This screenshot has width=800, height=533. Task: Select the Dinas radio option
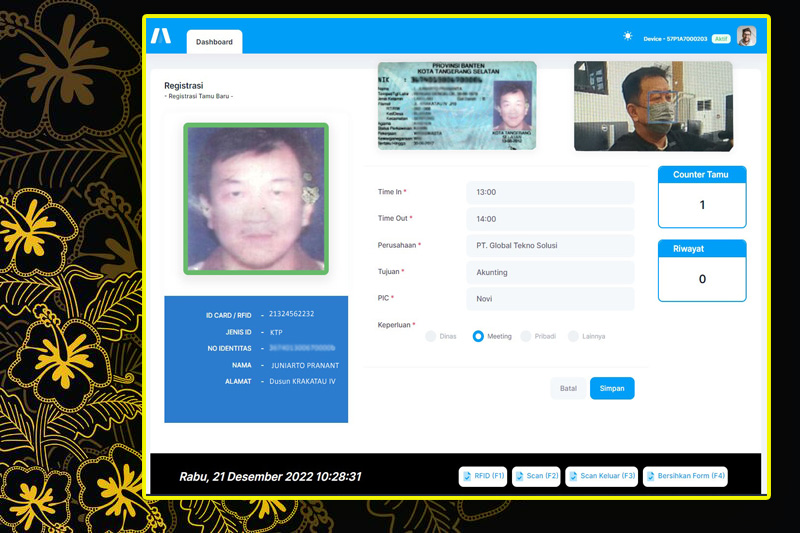pos(431,336)
